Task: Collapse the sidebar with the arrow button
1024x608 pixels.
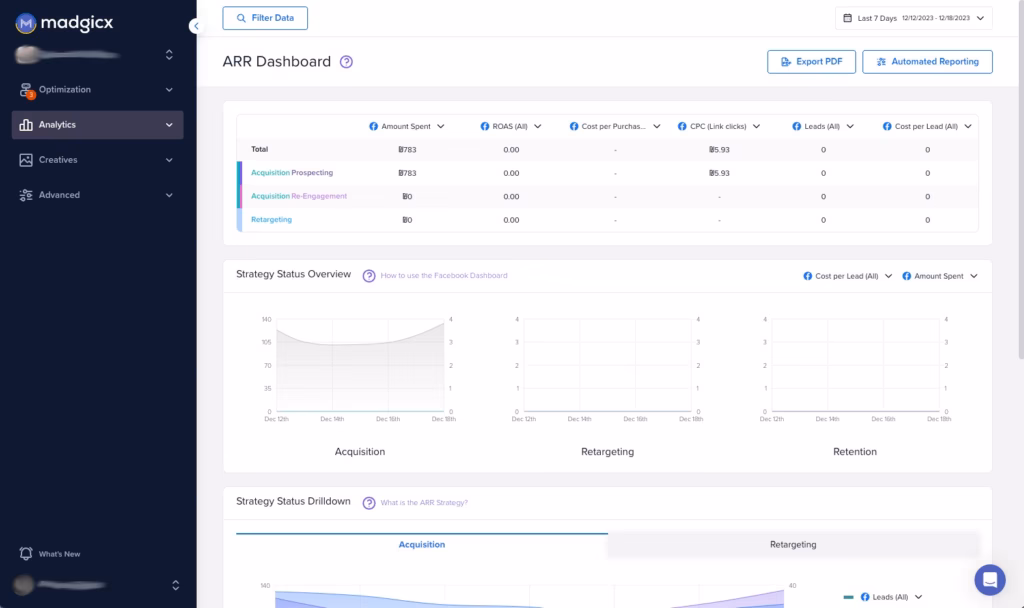Action: (195, 27)
